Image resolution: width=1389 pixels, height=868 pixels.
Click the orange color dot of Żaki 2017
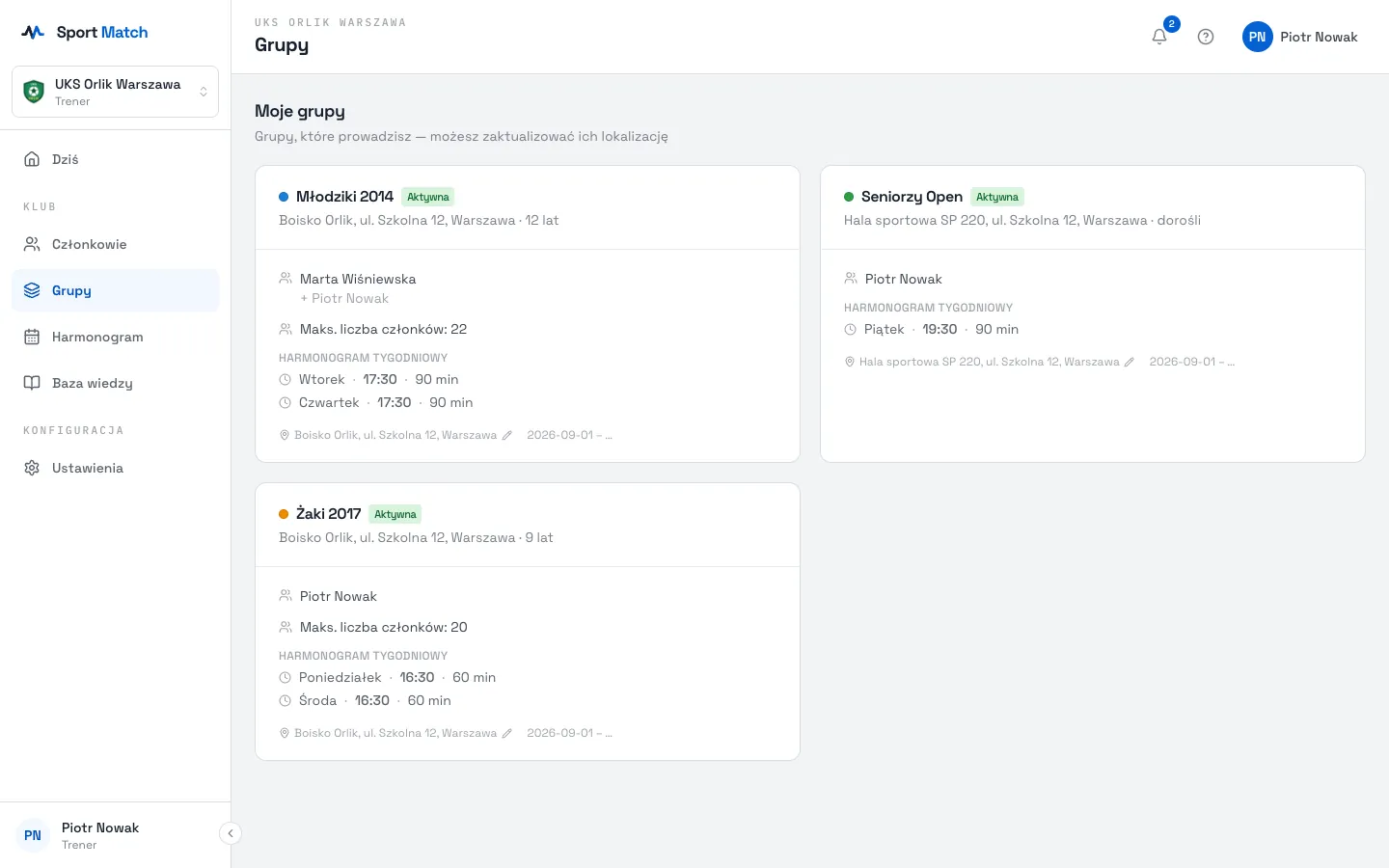tap(284, 514)
